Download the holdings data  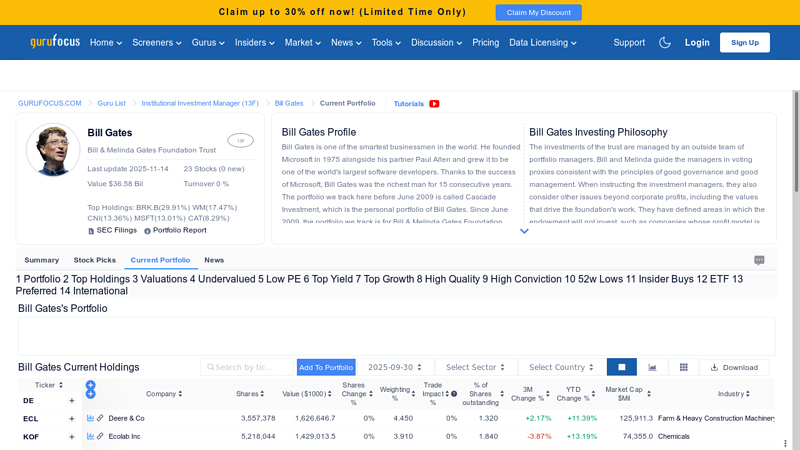click(x=734, y=367)
